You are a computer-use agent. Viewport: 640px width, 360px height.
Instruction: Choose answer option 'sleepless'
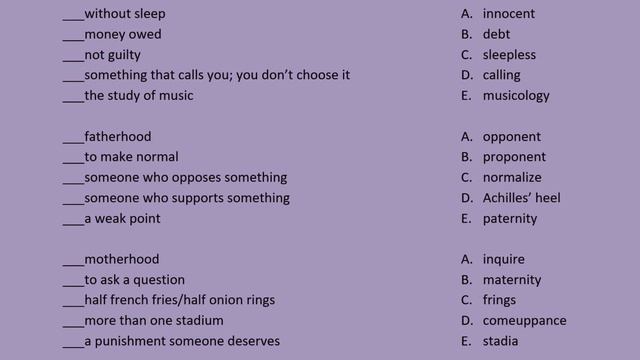coord(509,55)
